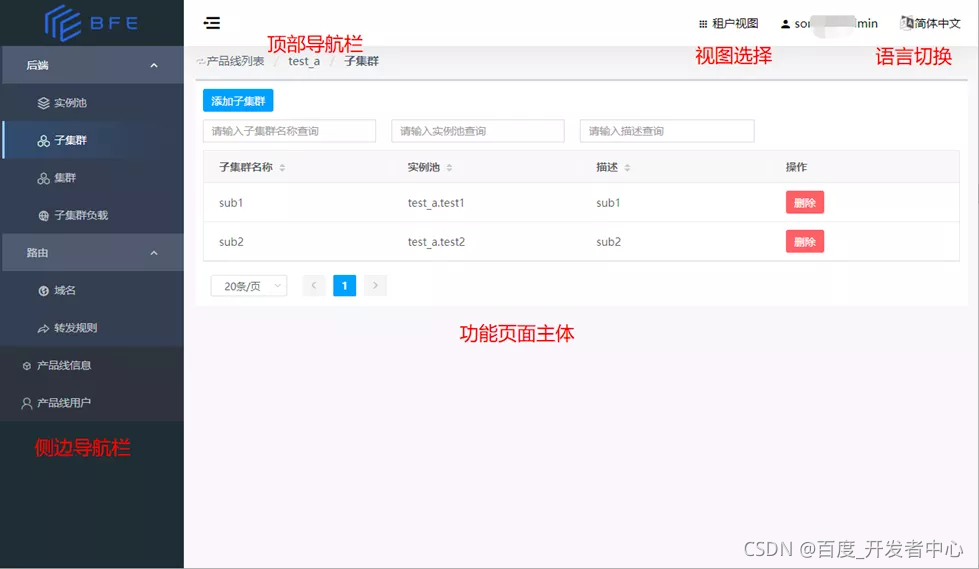Open 转发规则 in the sidebar
The width and height of the screenshot is (979, 569).
pos(92,328)
